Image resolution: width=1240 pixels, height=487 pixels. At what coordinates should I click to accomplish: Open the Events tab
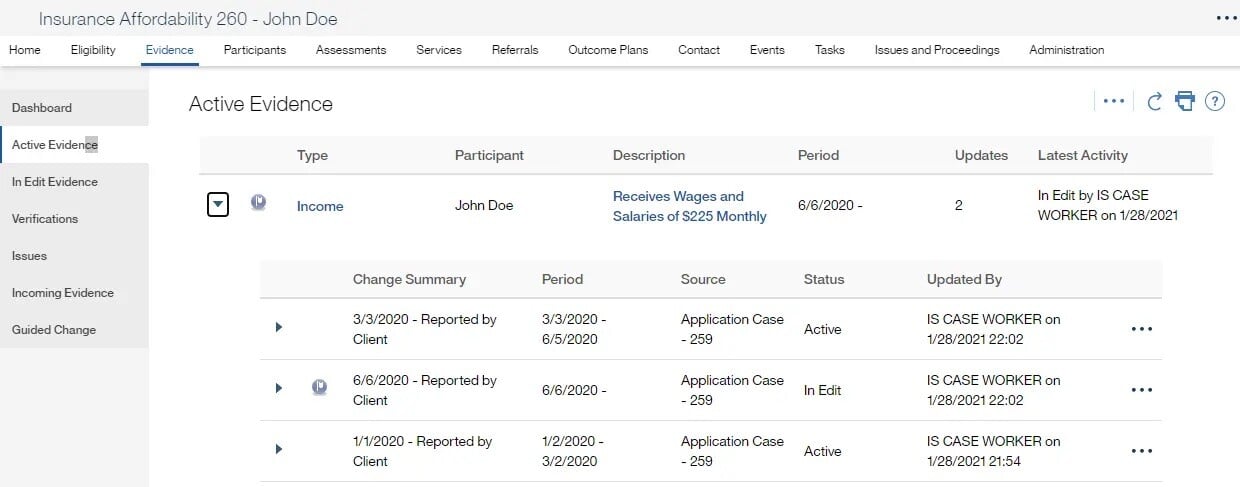click(767, 50)
